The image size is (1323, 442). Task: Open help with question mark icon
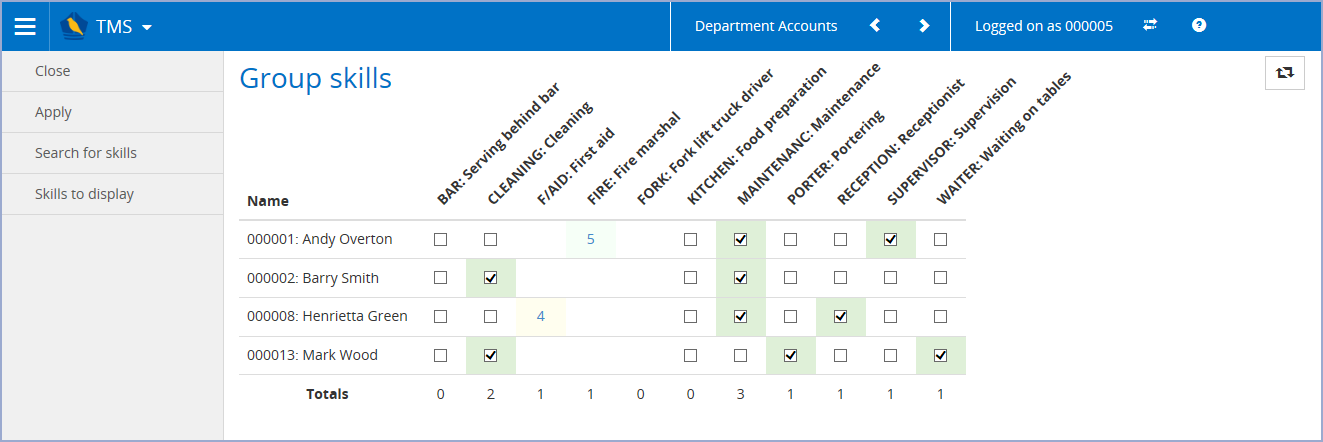point(1199,26)
